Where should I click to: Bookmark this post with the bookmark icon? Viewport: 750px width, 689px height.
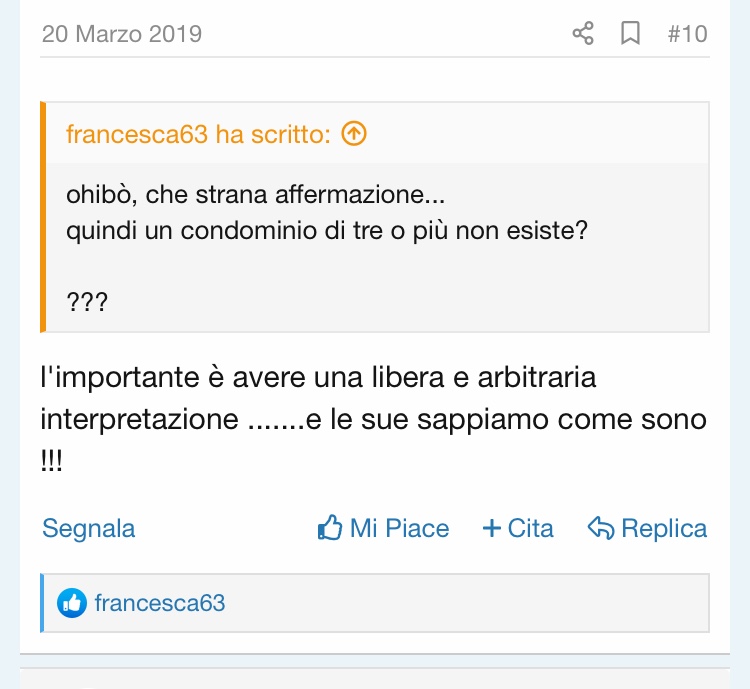[630, 33]
